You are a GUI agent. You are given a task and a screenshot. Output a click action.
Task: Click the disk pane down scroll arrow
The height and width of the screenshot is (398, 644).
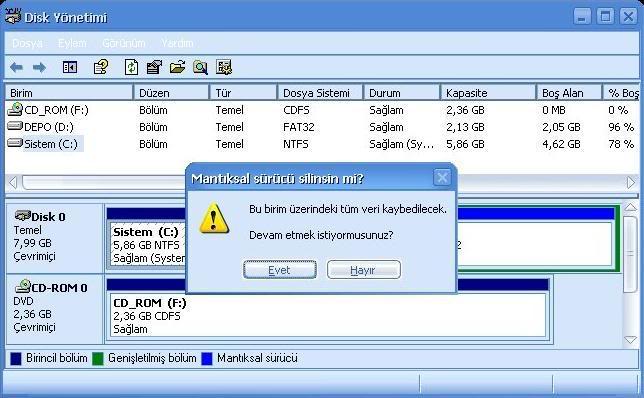click(x=631, y=339)
